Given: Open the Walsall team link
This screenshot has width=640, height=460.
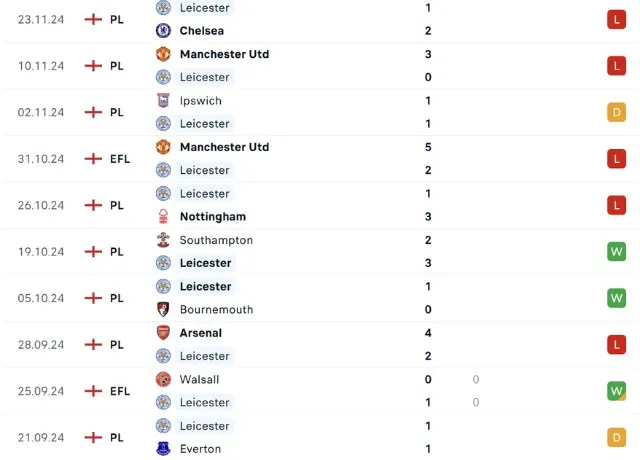Looking at the screenshot, I should 199,380.
